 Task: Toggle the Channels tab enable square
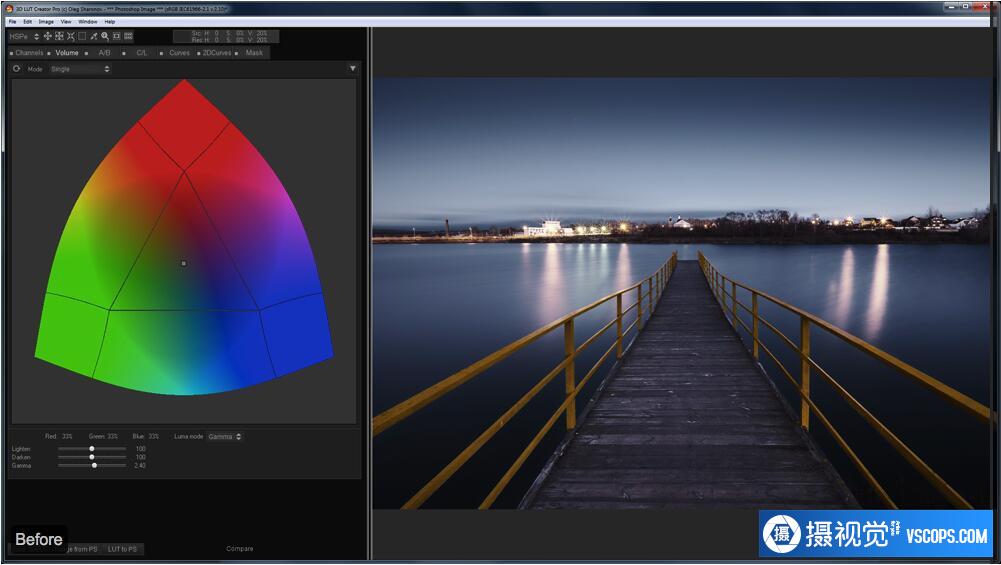(11, 53)
